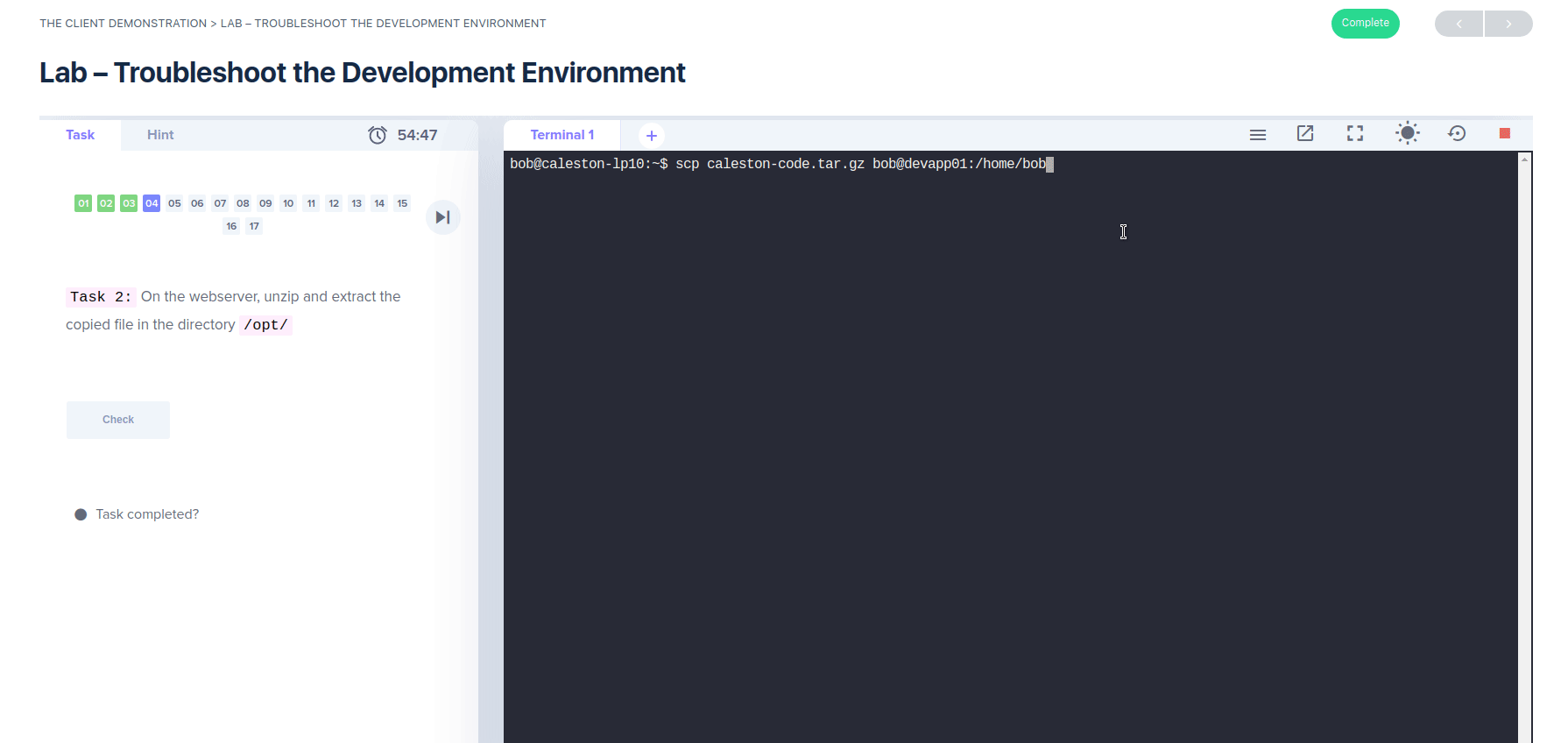
Task: Click inside the terminal command line
Action: tap(876, 164)
